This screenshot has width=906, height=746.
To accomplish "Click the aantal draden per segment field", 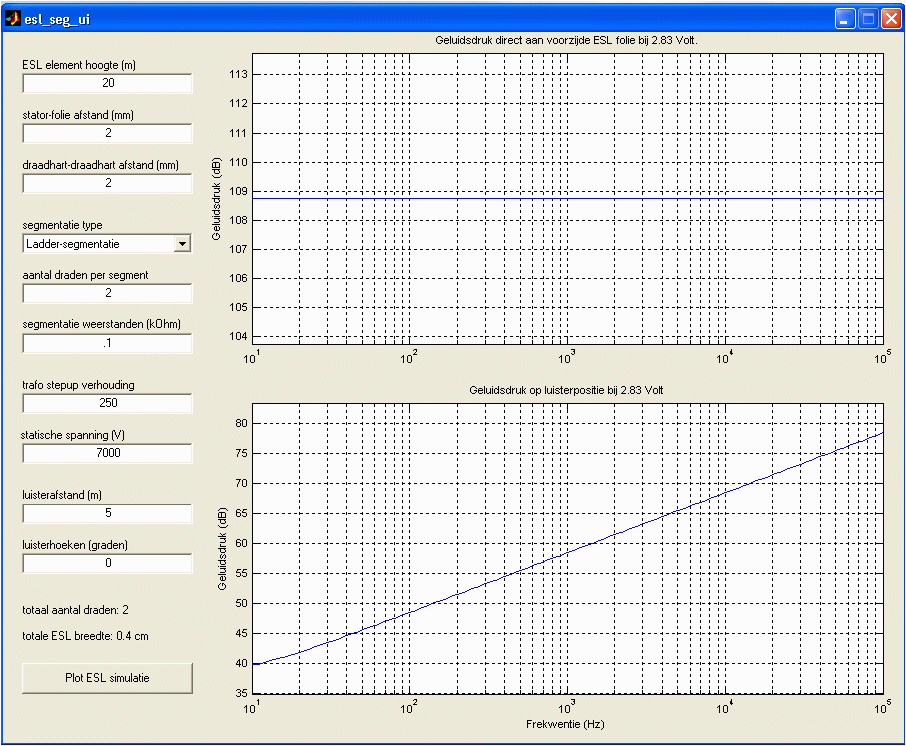I will 107,293.
